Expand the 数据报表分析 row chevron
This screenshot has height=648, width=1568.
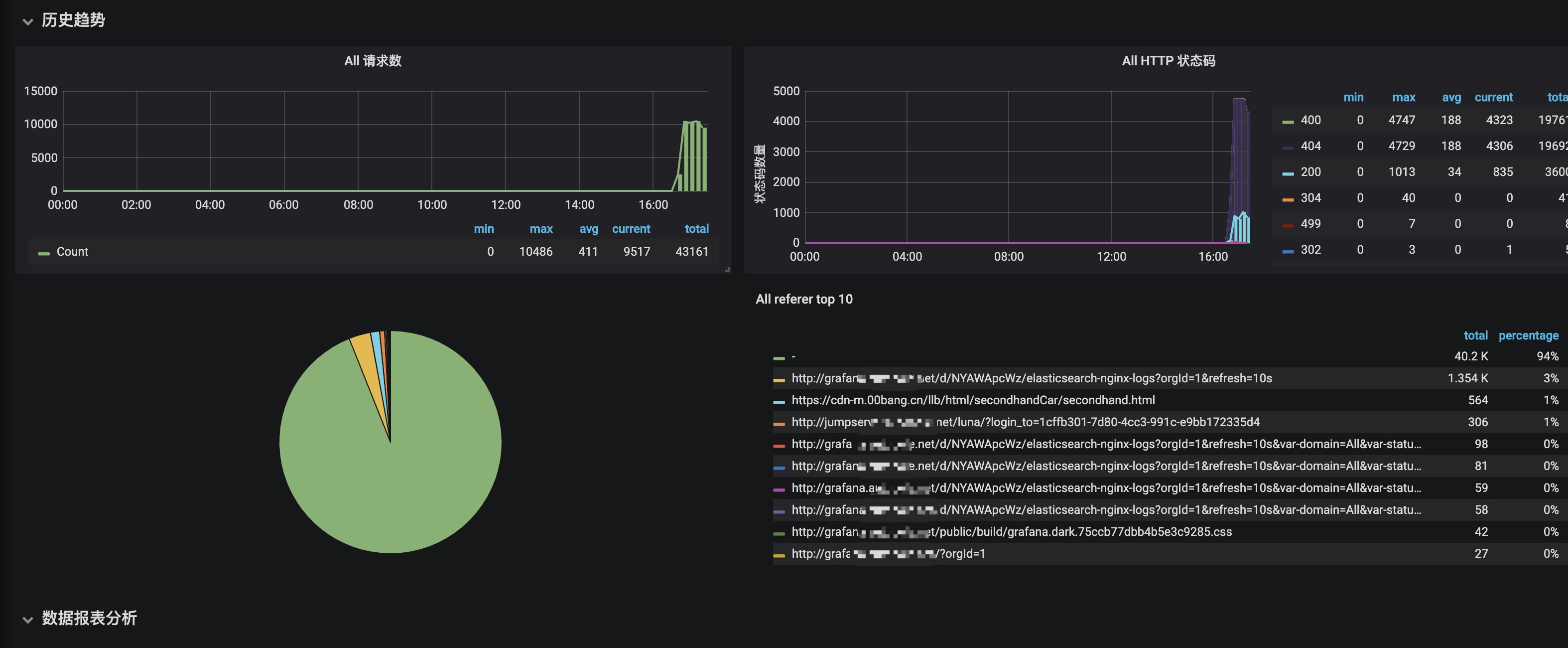tap(27, 620)
